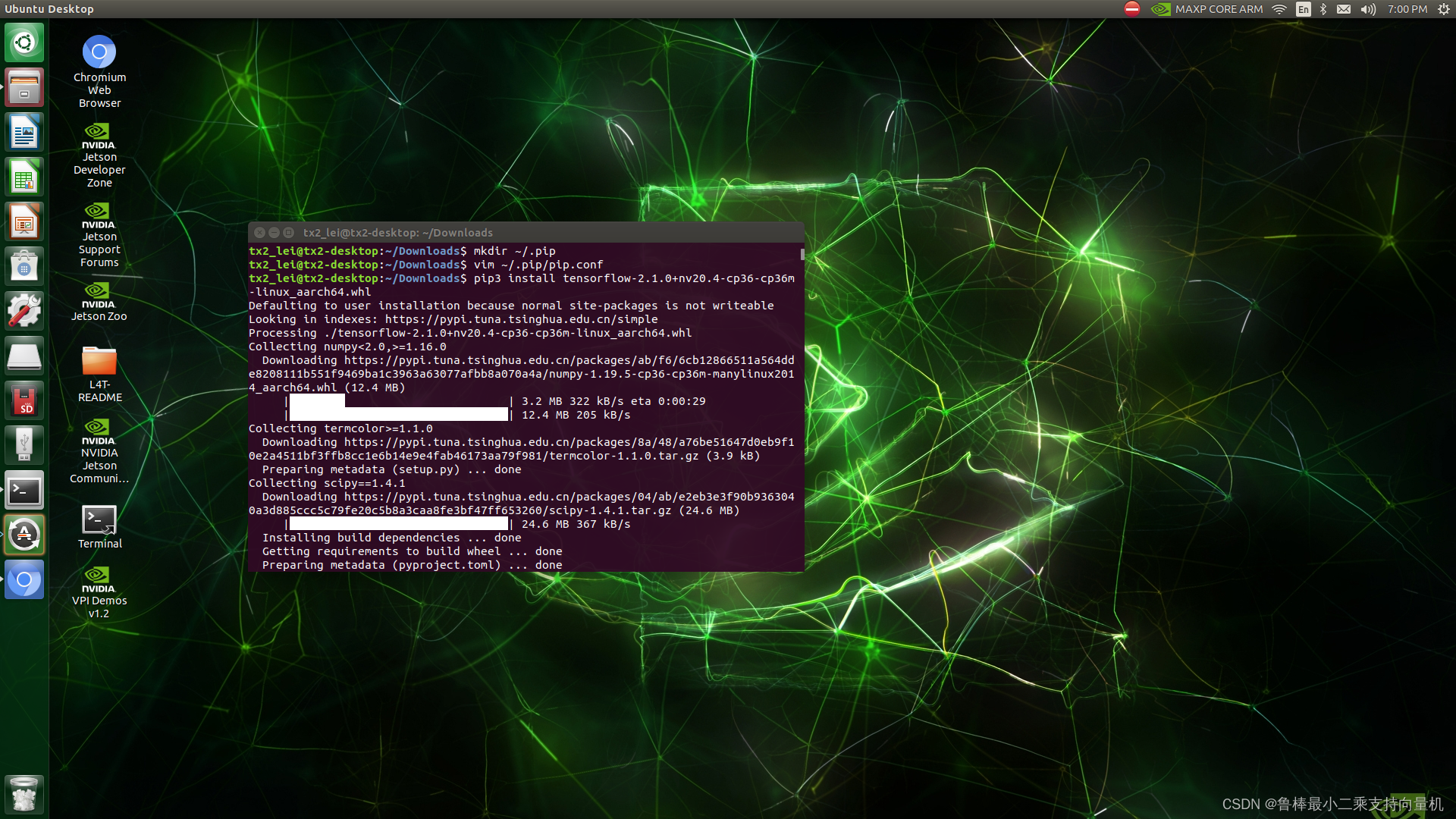Image resolution: width=1456 pixels, height=819 pixels.
Task: Open Ubuntu Software store launcher icon
Action: (x=24, y=266)
